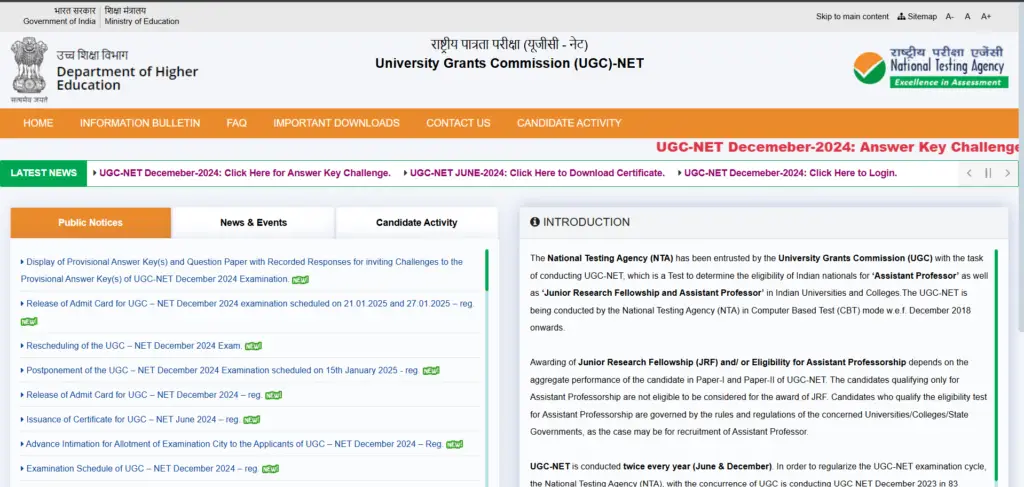The image size is (1024, 487).
Task: Decrease font size with A- button
Action: pyautogui.click(x=950, y=16)
